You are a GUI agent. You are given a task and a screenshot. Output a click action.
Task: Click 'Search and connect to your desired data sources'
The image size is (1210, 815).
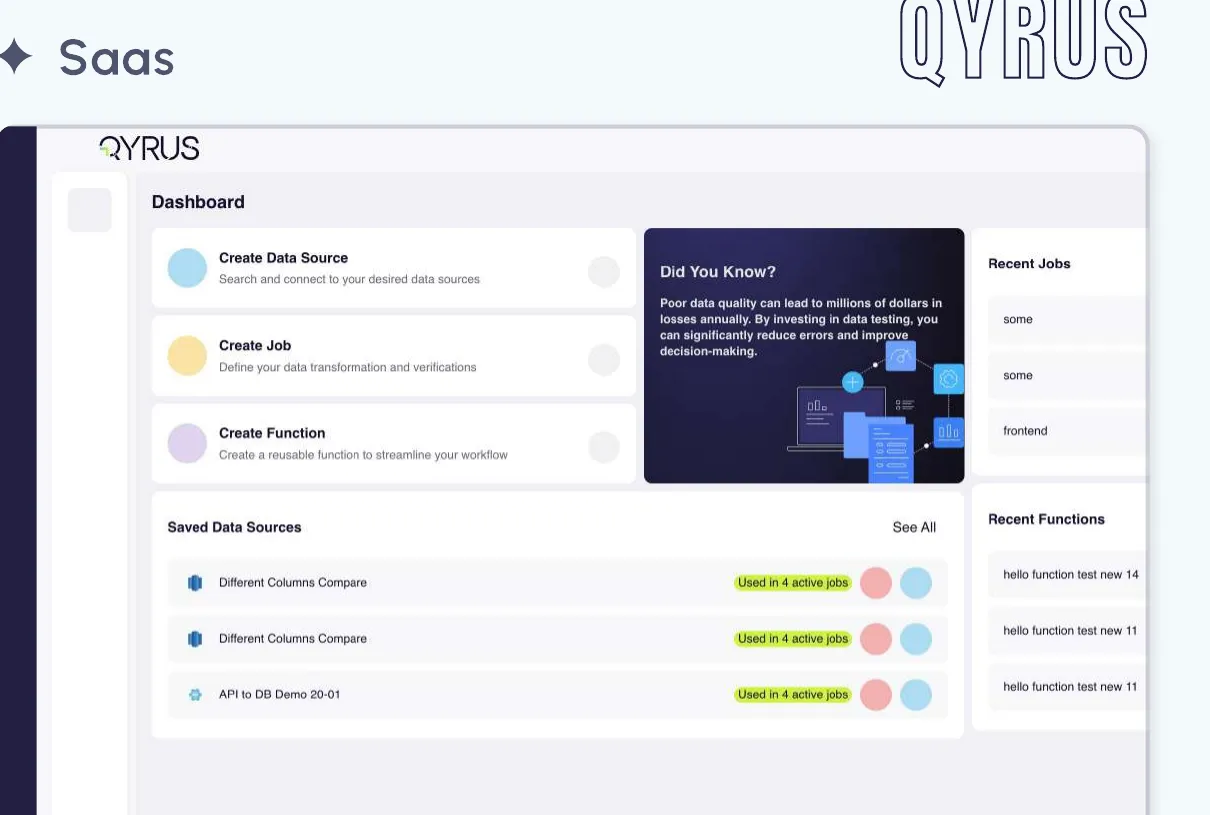pos(349,279)
